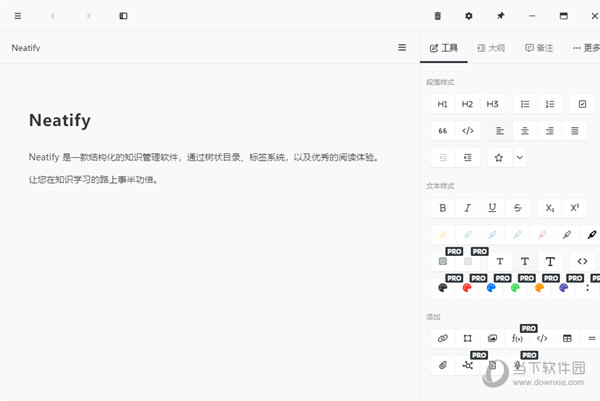
Task: Apply inline code text style
Action: pos(582,261)
